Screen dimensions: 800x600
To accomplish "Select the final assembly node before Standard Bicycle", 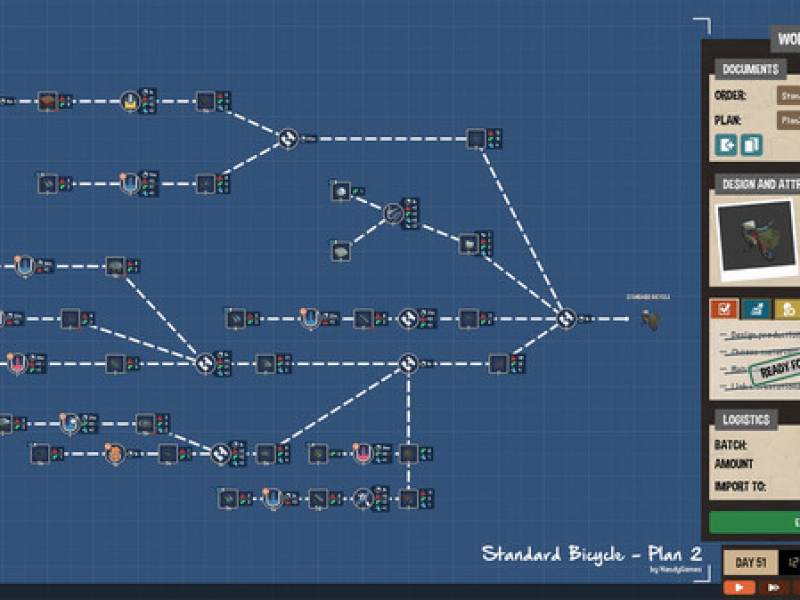I will pos(566,319).
